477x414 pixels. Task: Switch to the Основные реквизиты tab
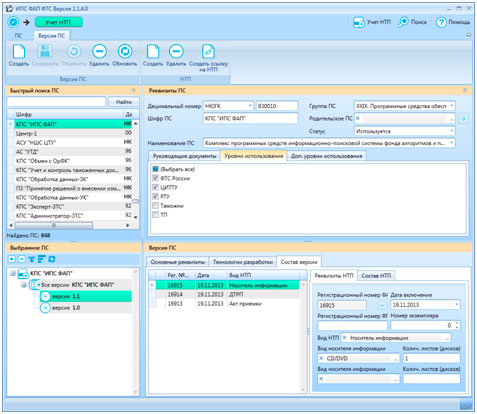(x=178, y=262)
